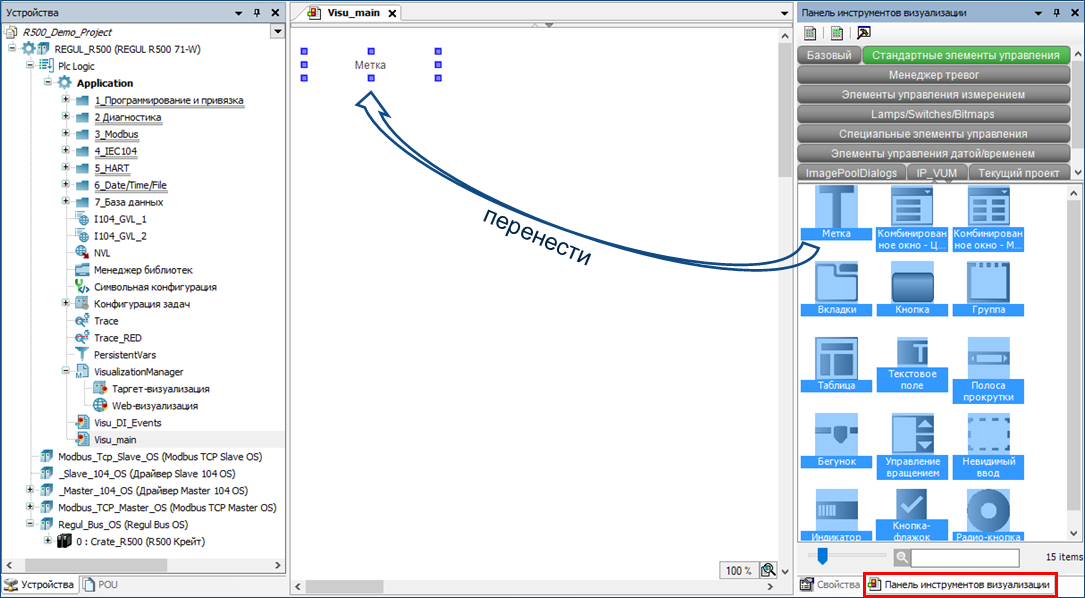Pick the Полоса прокрутки scrollbar element
This screenshot has height=598, width=1085.
click(988, 366)
